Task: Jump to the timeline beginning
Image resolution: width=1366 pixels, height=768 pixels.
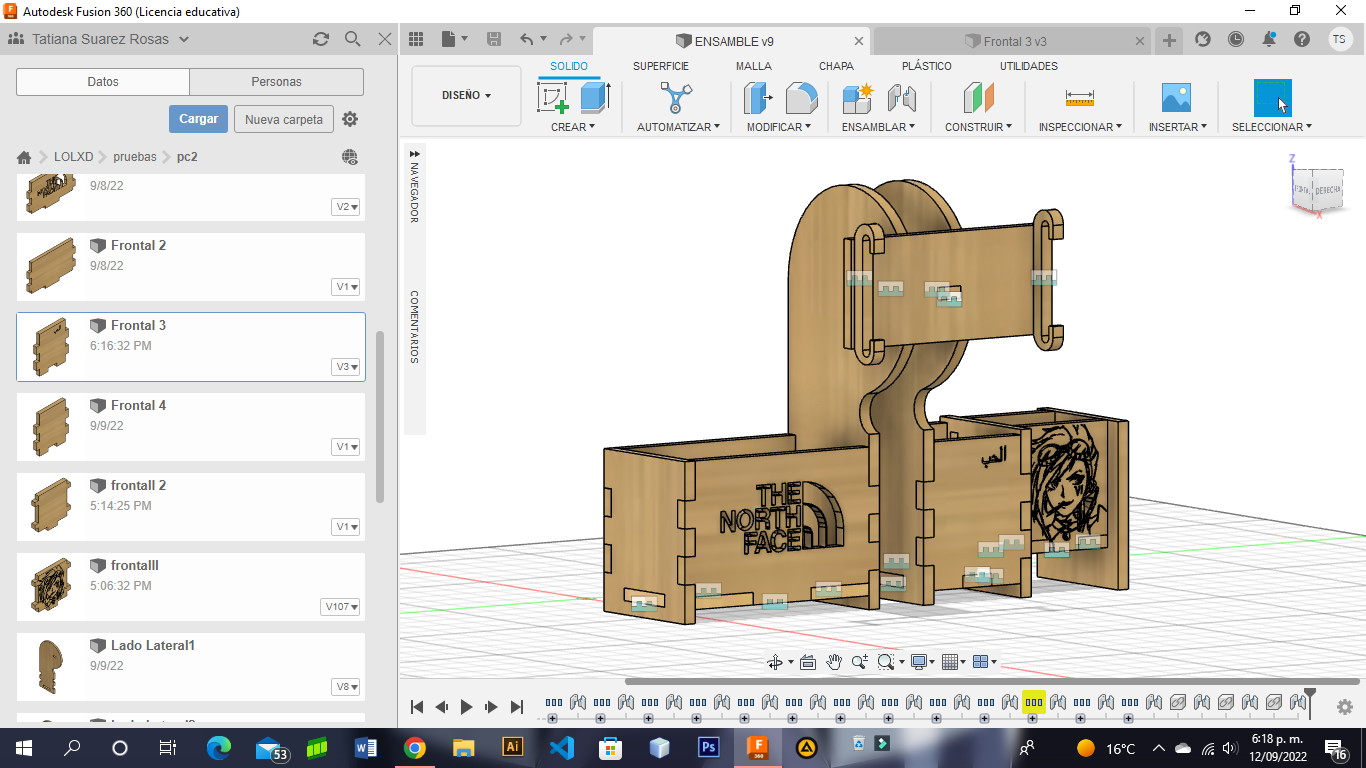Action: click(417, 707)
